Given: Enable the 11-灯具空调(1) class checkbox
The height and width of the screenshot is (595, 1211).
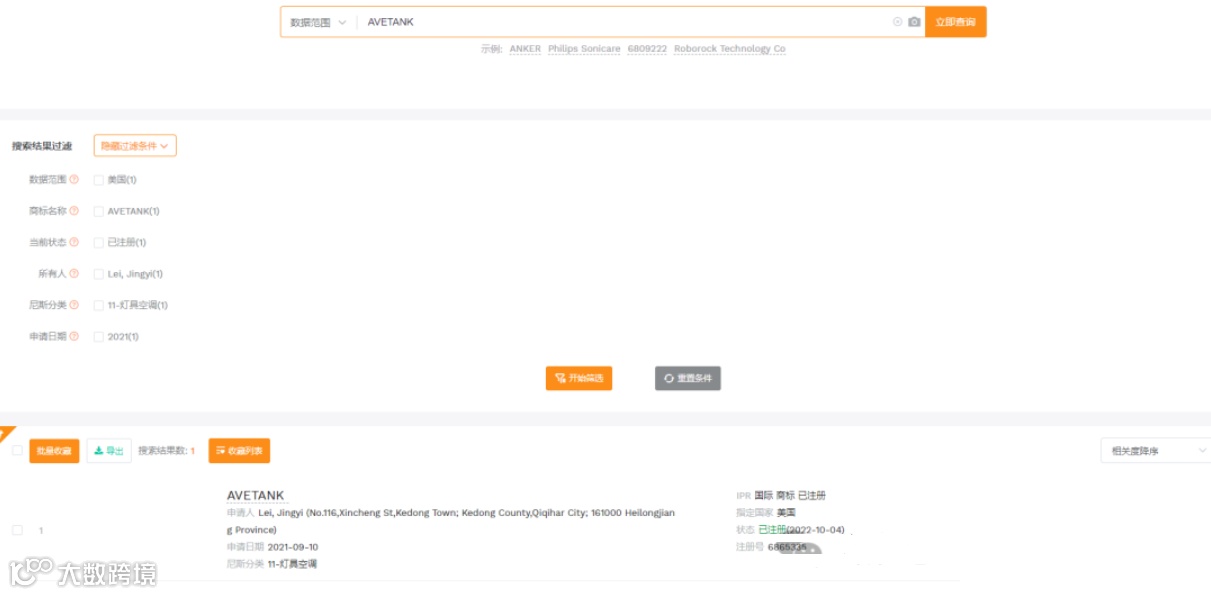Looking at the screenshot, I should point(99,305).
